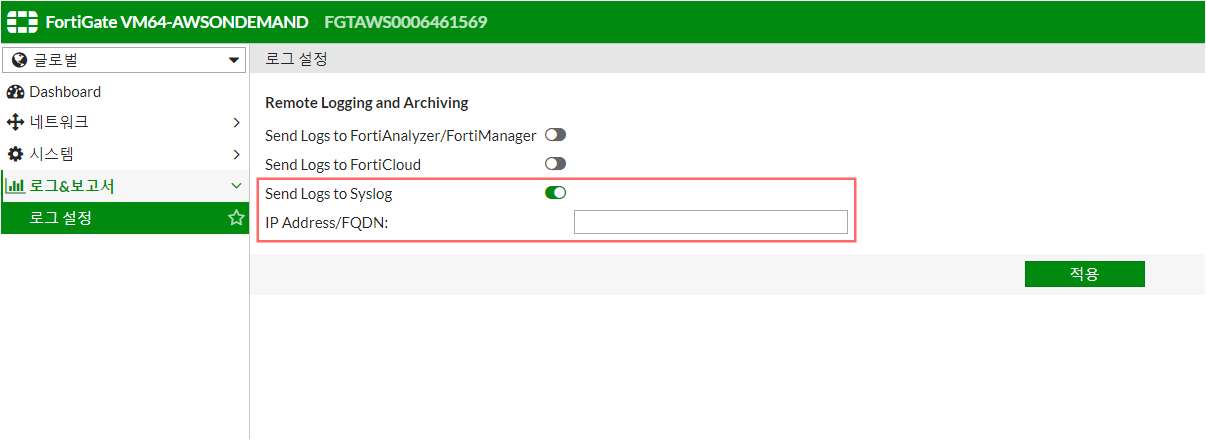The height and width of the screenshot is (440, 1206).
Task: Open the 네트워크 sidebar item
Action: (x=125, y=123)
